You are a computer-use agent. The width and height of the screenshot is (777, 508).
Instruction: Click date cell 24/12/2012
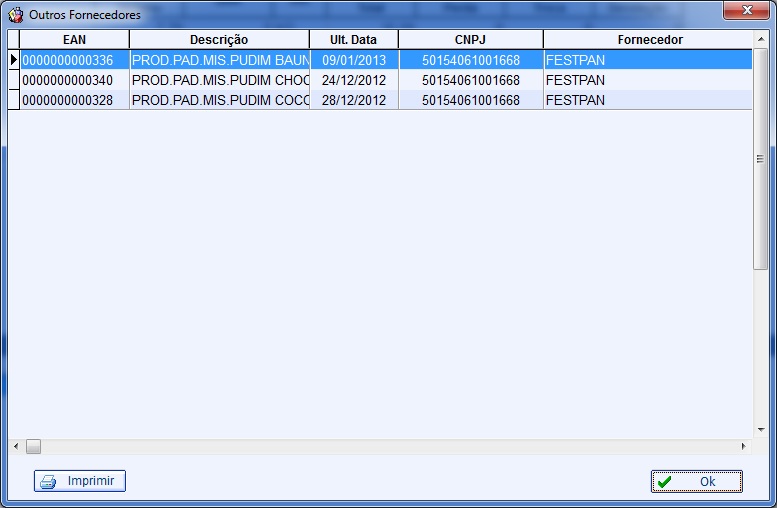[354, 80]
